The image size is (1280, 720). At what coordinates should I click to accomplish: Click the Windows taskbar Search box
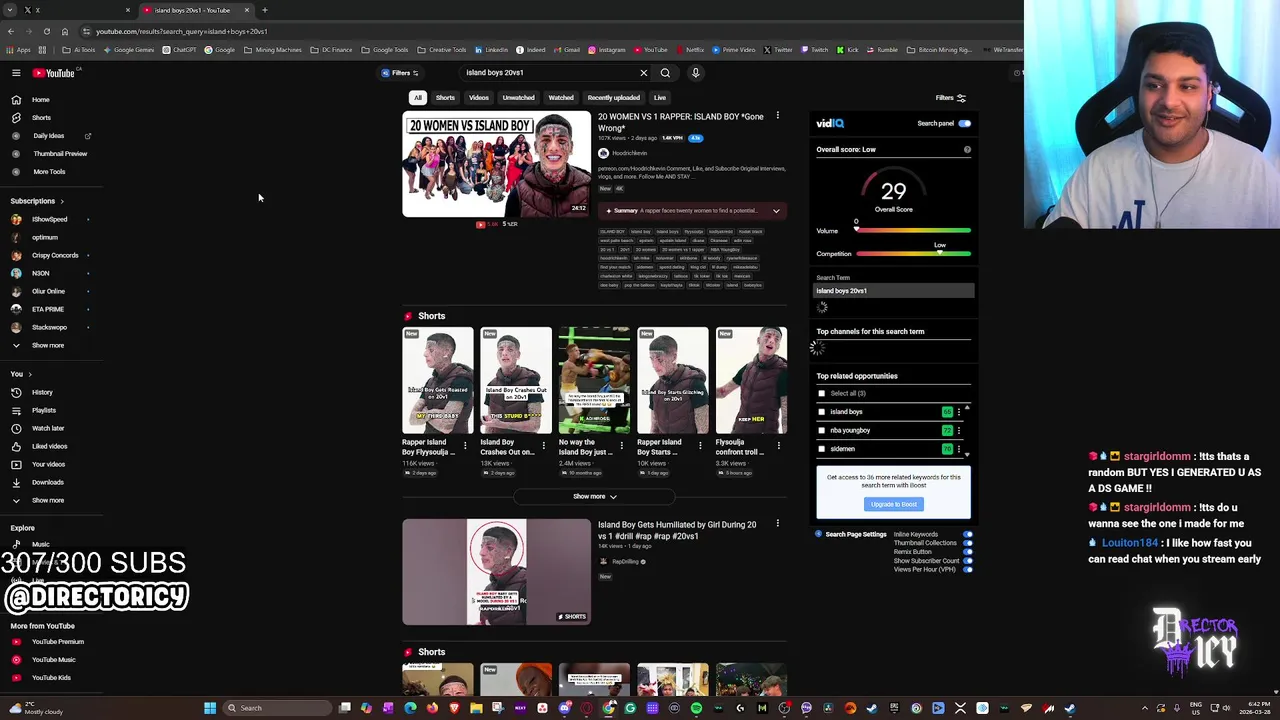[275, 708]
